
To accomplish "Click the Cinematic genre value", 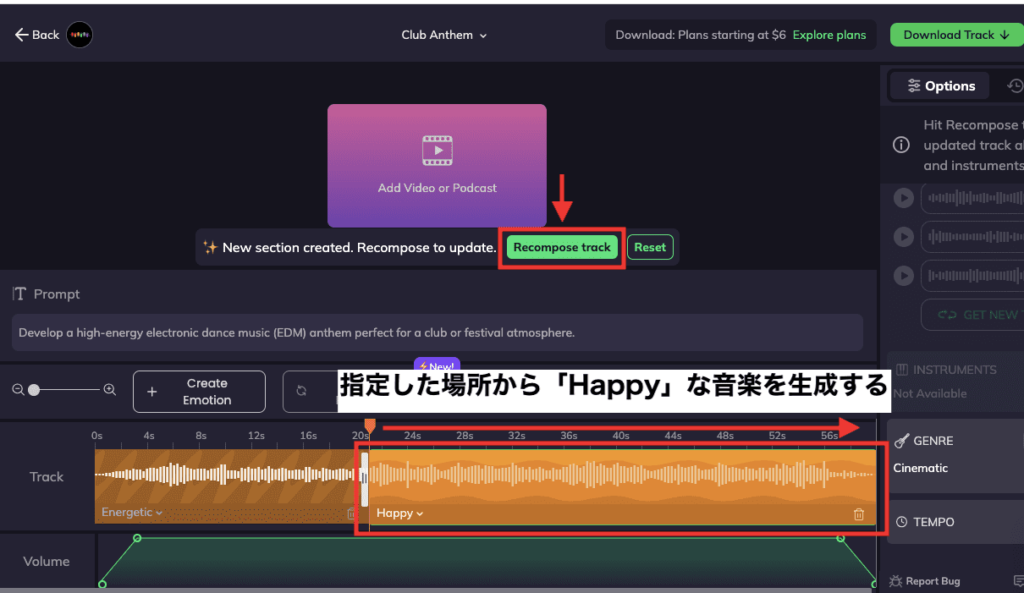I will pyautogui.click(x=920, y=468).
